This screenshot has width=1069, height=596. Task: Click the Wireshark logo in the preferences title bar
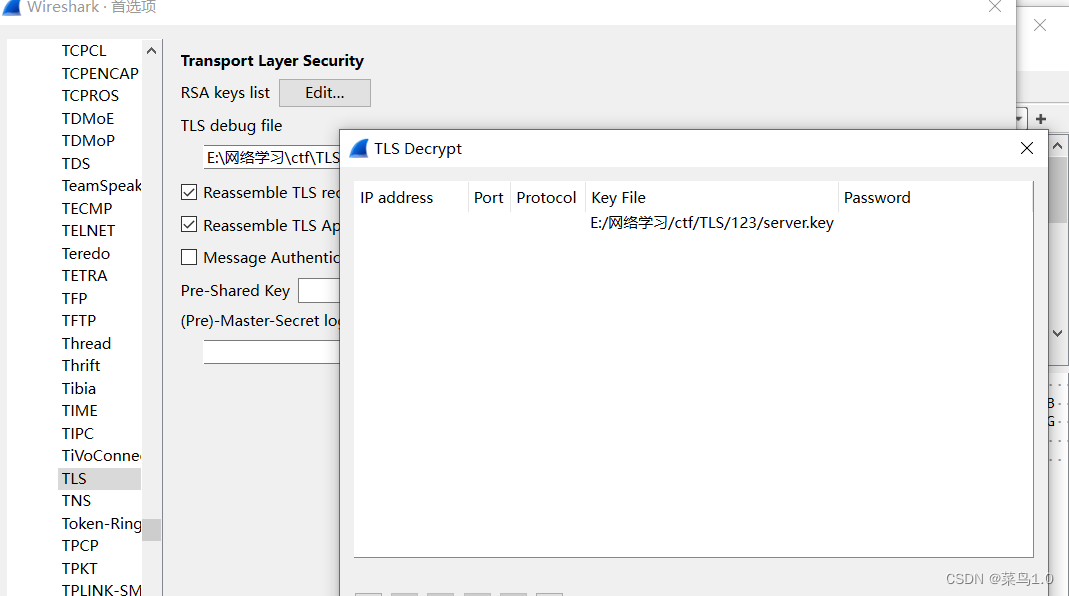[x=11, y=7]
